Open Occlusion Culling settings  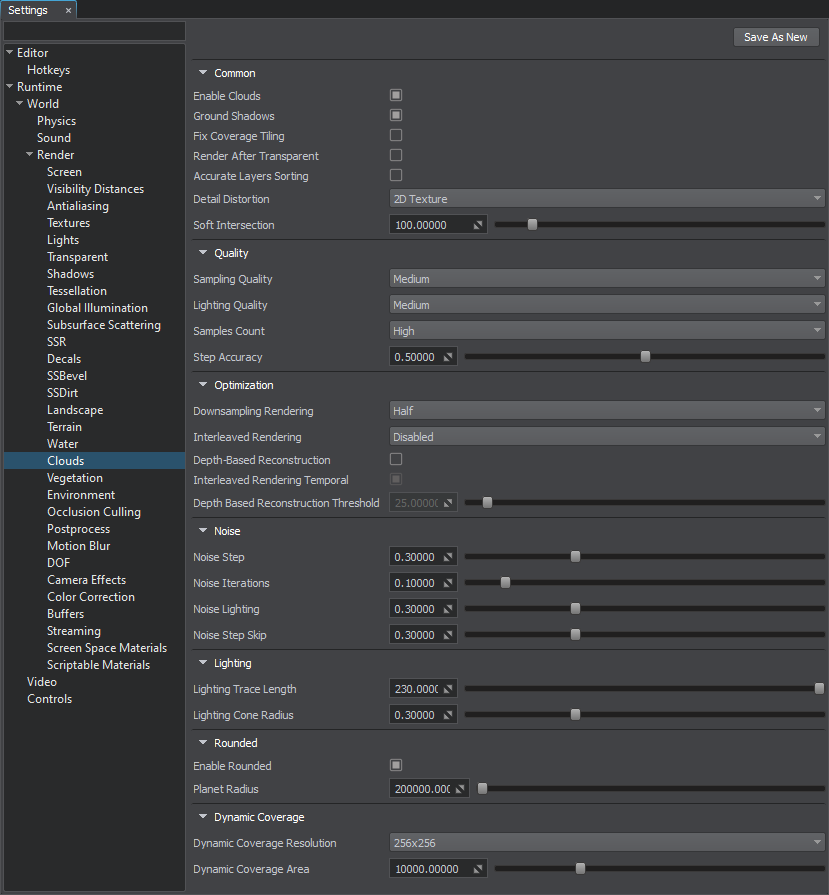tap(94, 512)
